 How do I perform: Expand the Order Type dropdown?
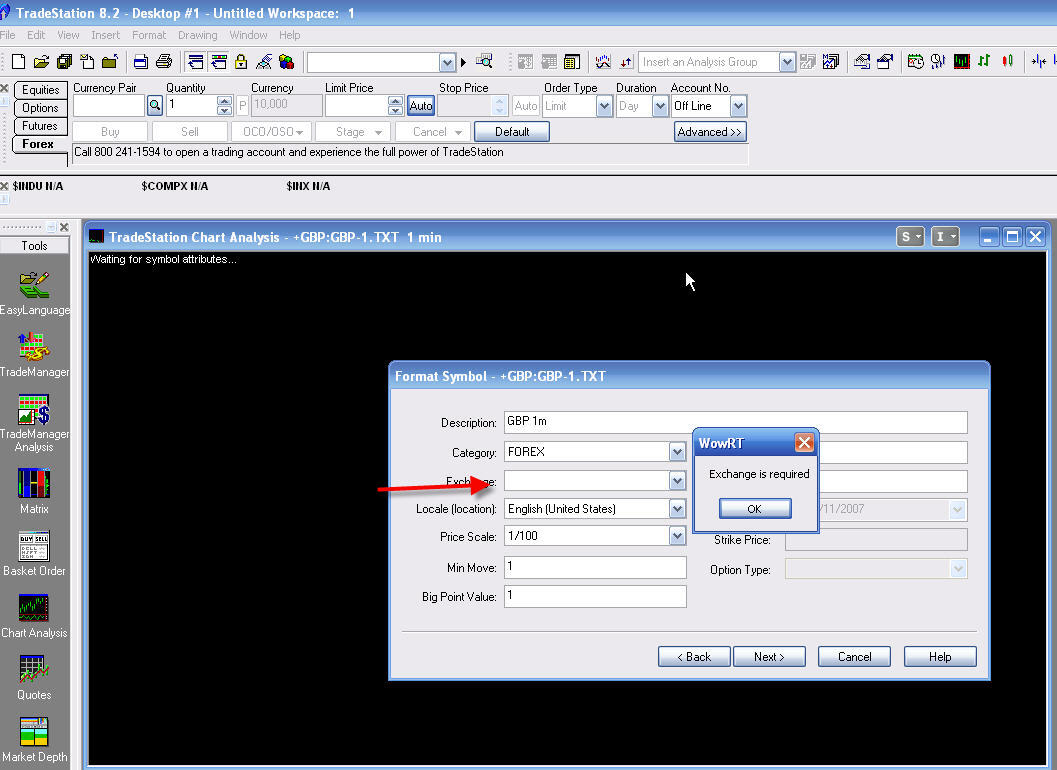[604, 106]
